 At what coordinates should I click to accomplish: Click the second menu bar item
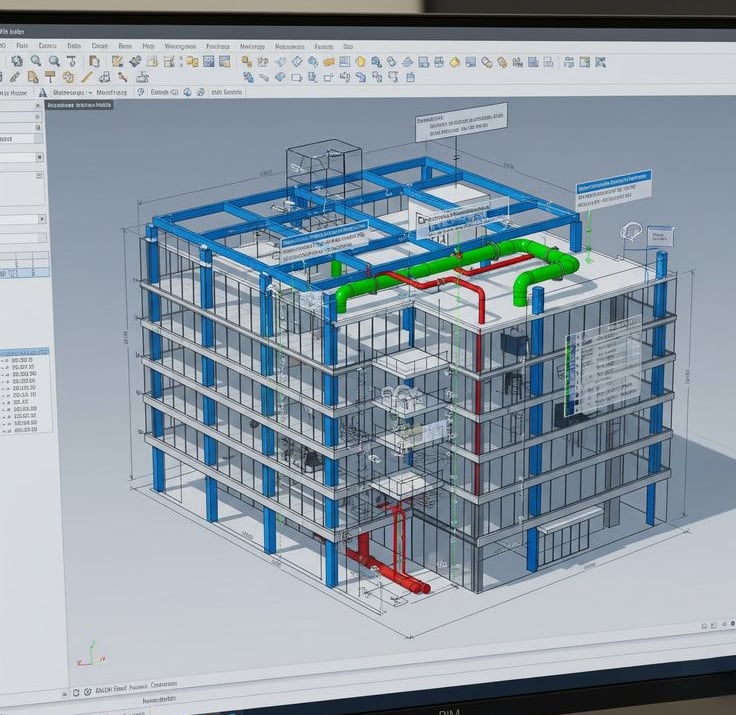click(22, 46)
